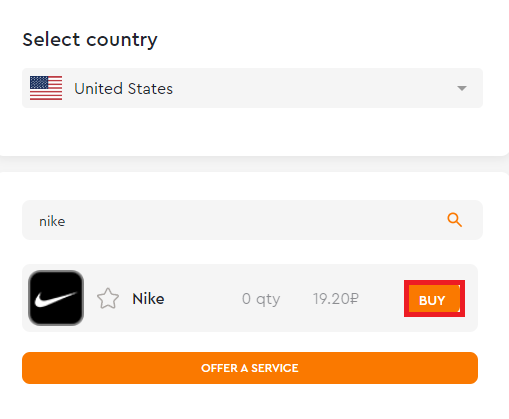
Task: Click the "Select country" heading
Action: (90, 40)
